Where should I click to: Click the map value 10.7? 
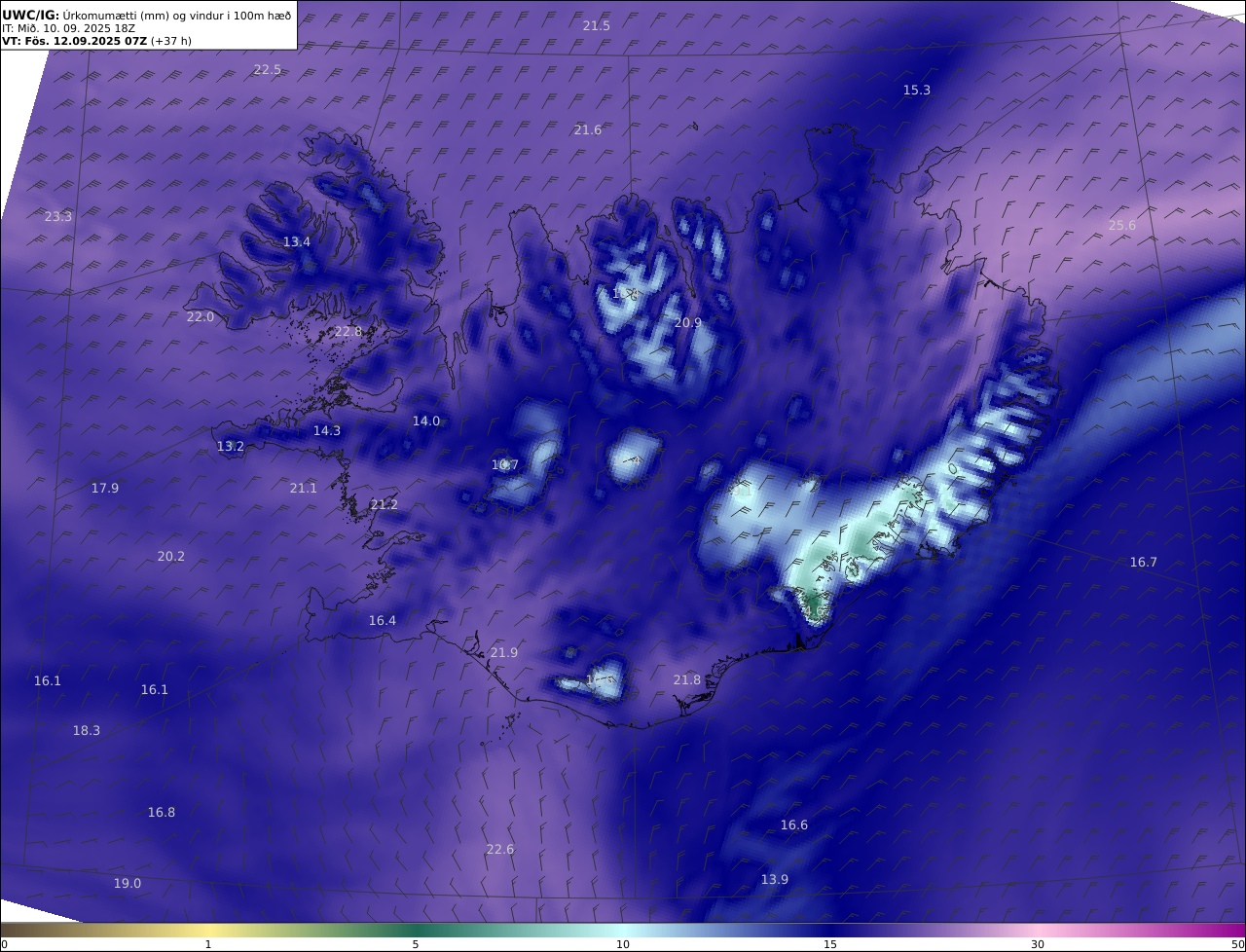pyautogui.click(x=505, y=464)
